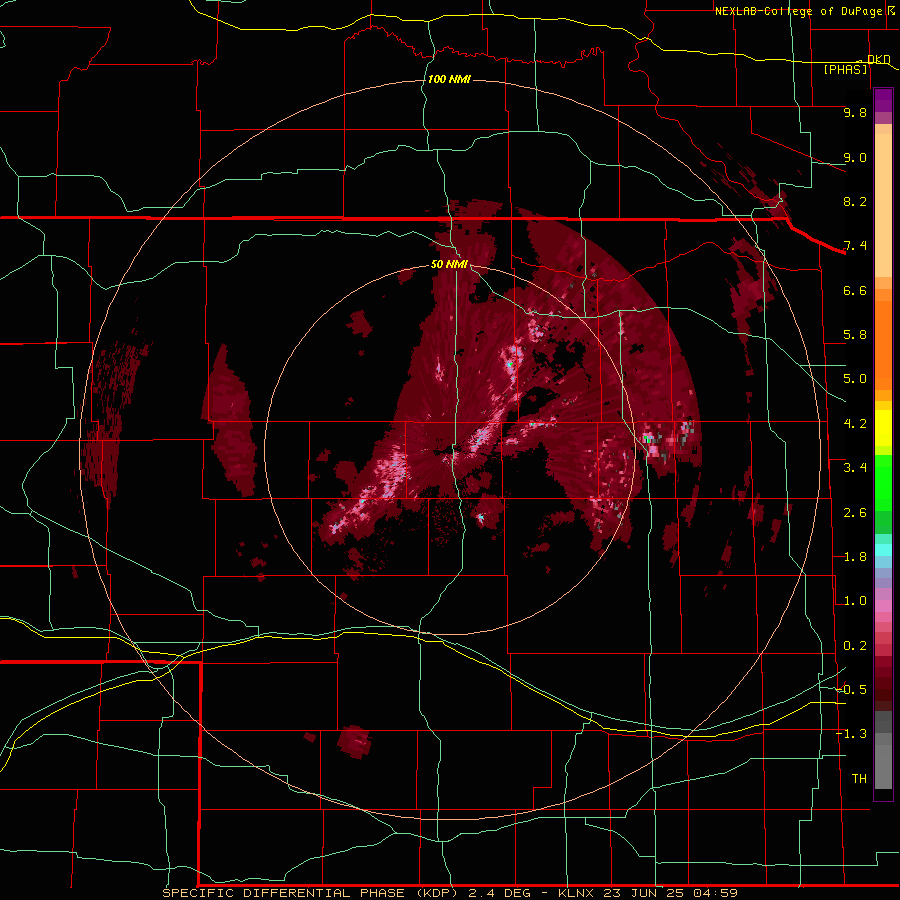The height and width of the screenshot is (900, 900).
Task: Click the 5.8 legend value
Action: click(x=855, y=335)
